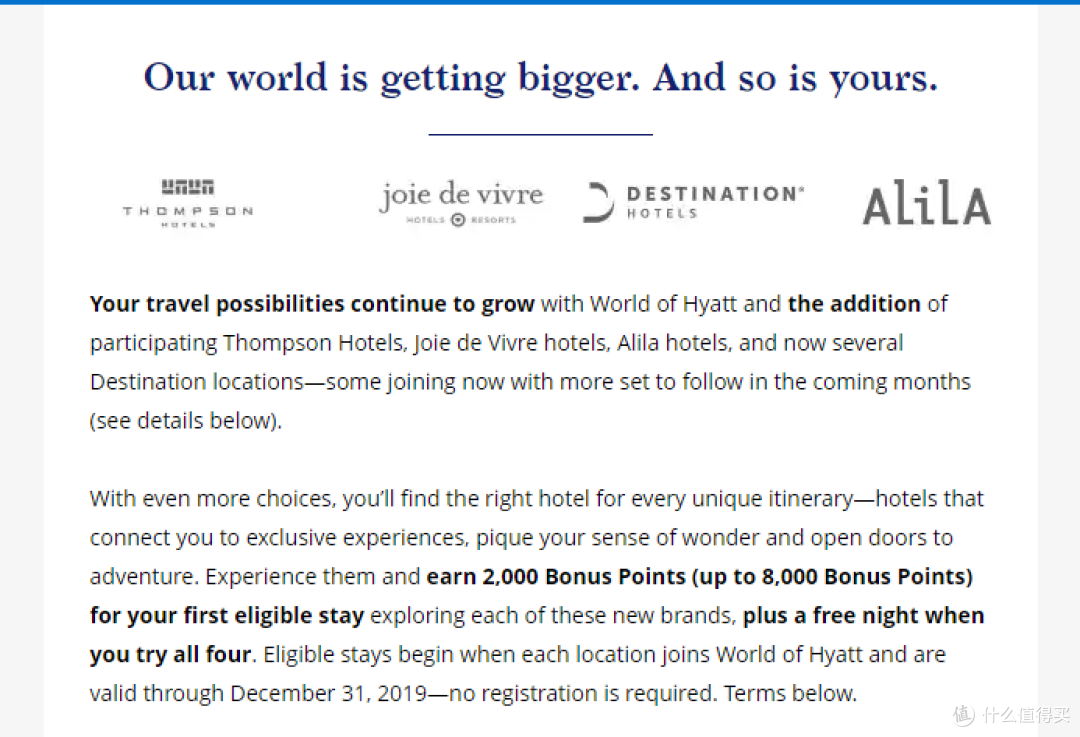Click bold text "Your travel possibilities continue to grow"
The height and width of the screenshot is (737, 1080).
click(312, 304)
